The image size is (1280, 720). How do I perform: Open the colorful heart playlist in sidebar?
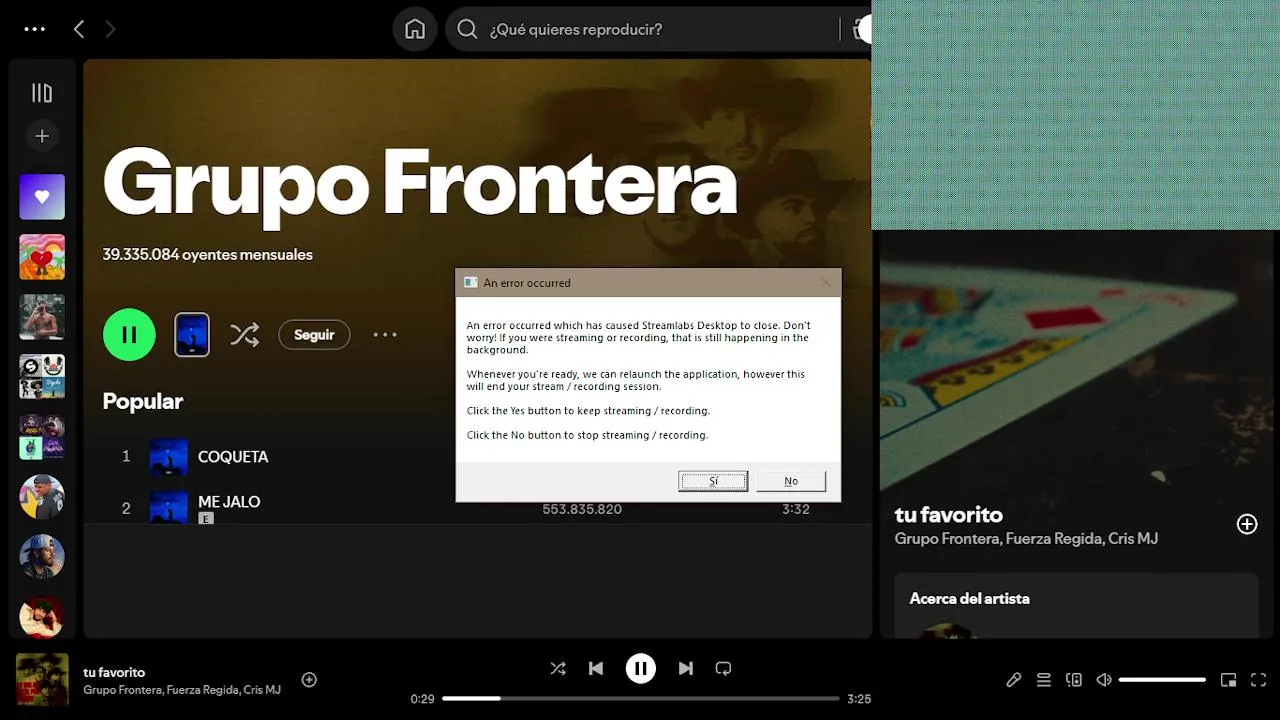point(42,257)
